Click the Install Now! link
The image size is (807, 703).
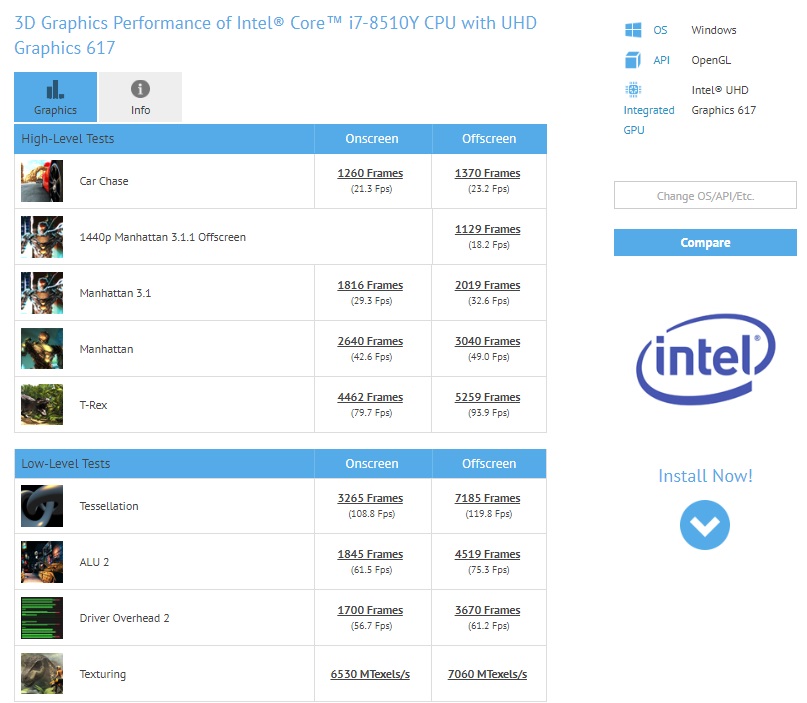(x=705, y=476)
